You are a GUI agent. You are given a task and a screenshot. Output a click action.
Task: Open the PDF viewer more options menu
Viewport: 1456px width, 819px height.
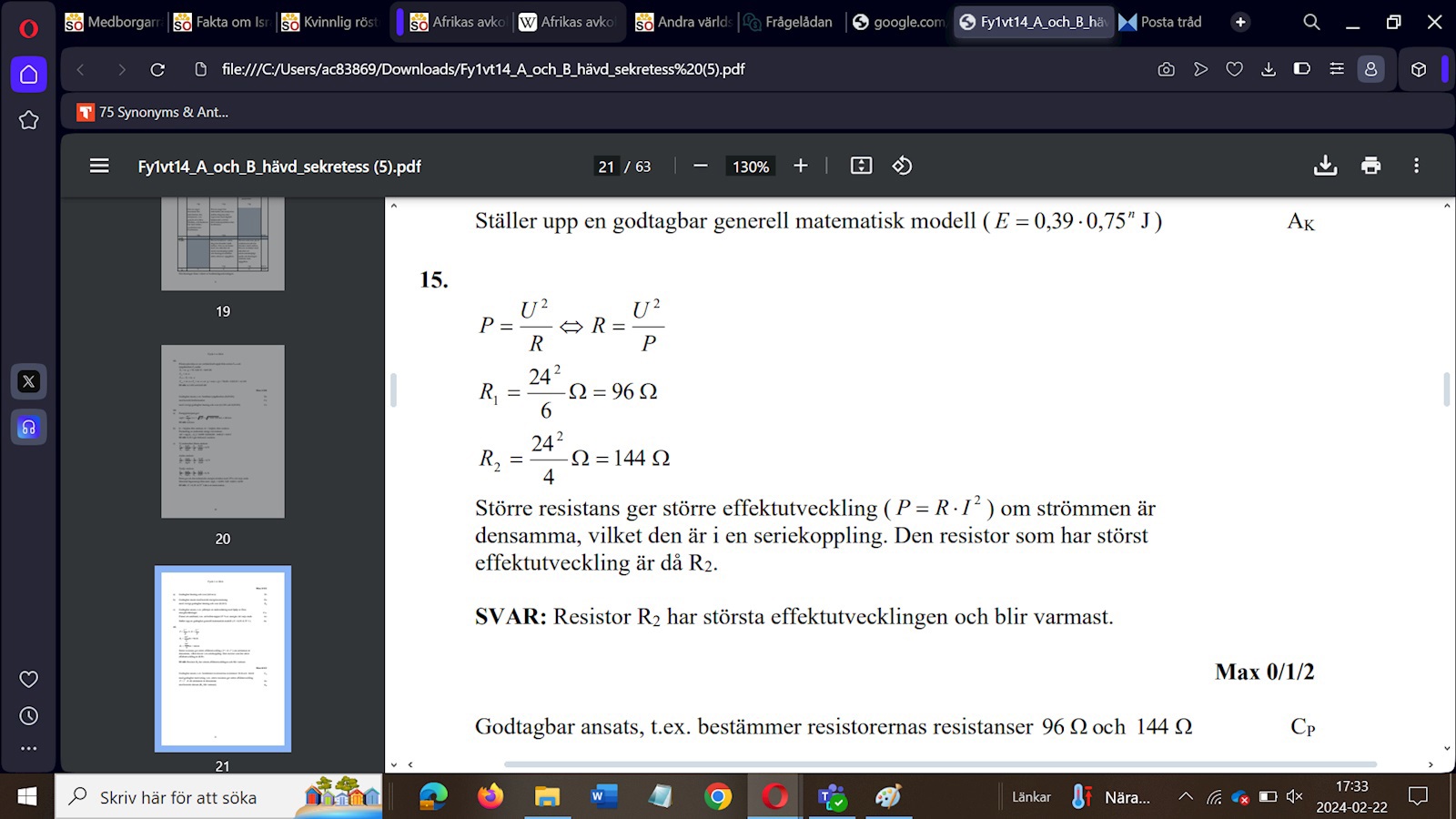1416,166
